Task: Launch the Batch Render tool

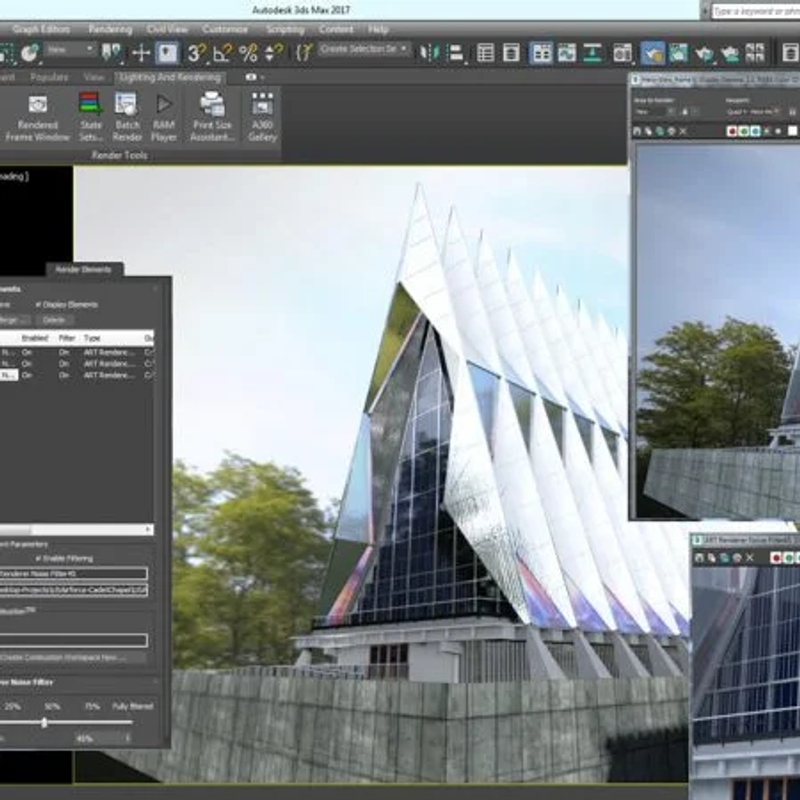Action: (x=127, y=117)
